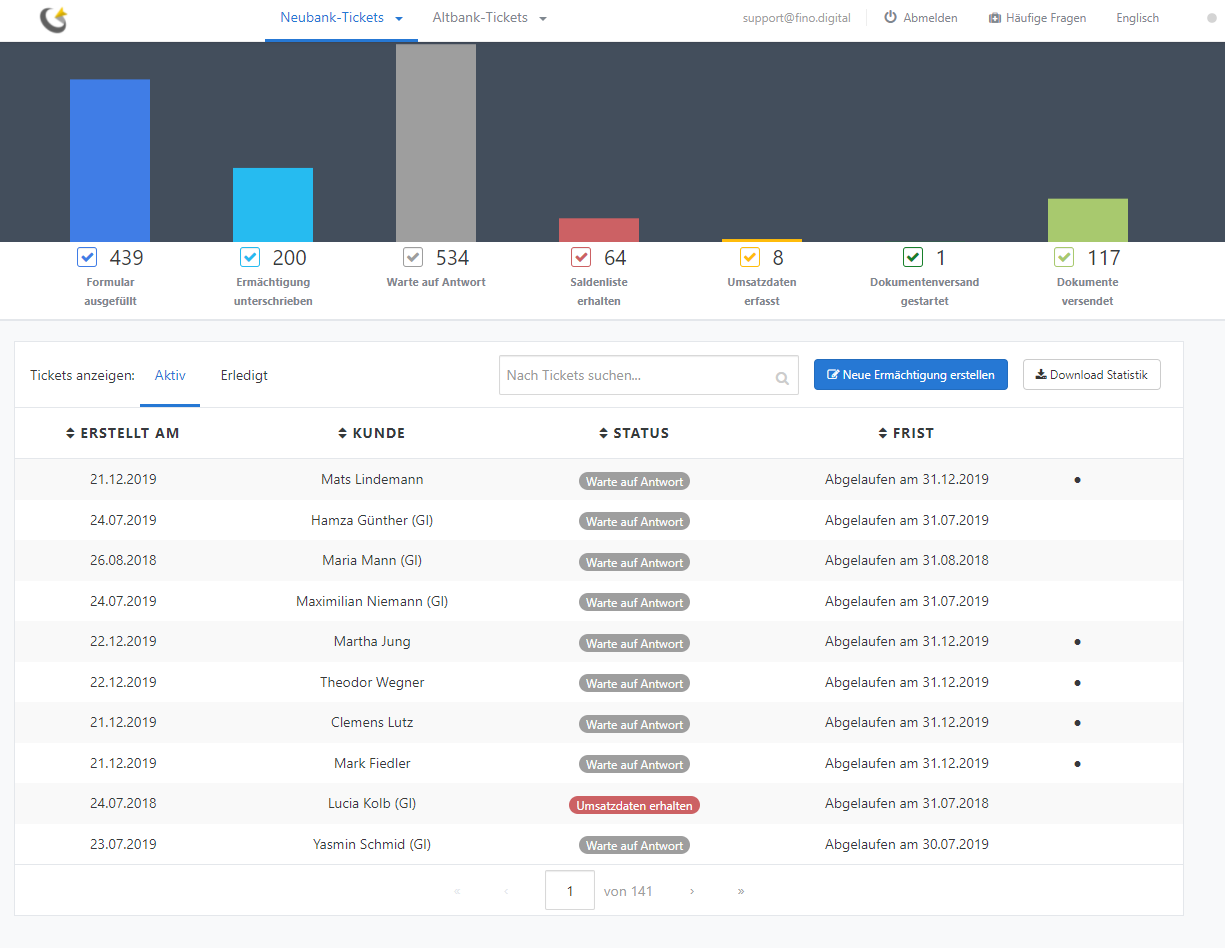Click the sort icon beside ERSTELLT AM
Image resolution: width=1225 pixels, height=948 pixels.
[70, 433]
